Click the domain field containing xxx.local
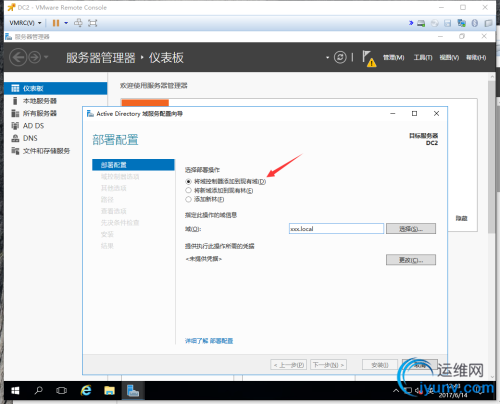Screen dimensions: 500x404 coord(336,229)
